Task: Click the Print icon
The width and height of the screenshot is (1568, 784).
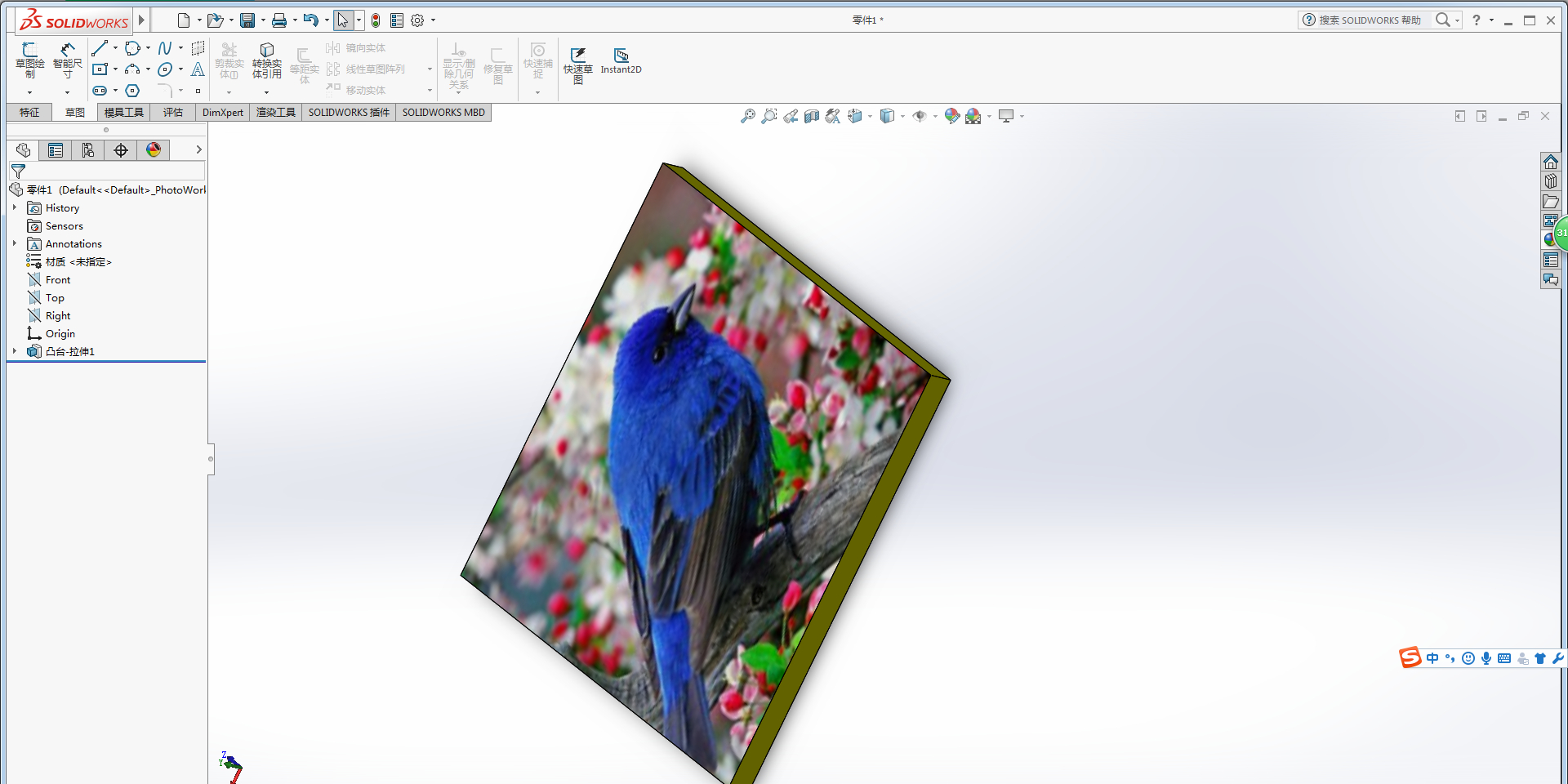Action: point(279,20)
